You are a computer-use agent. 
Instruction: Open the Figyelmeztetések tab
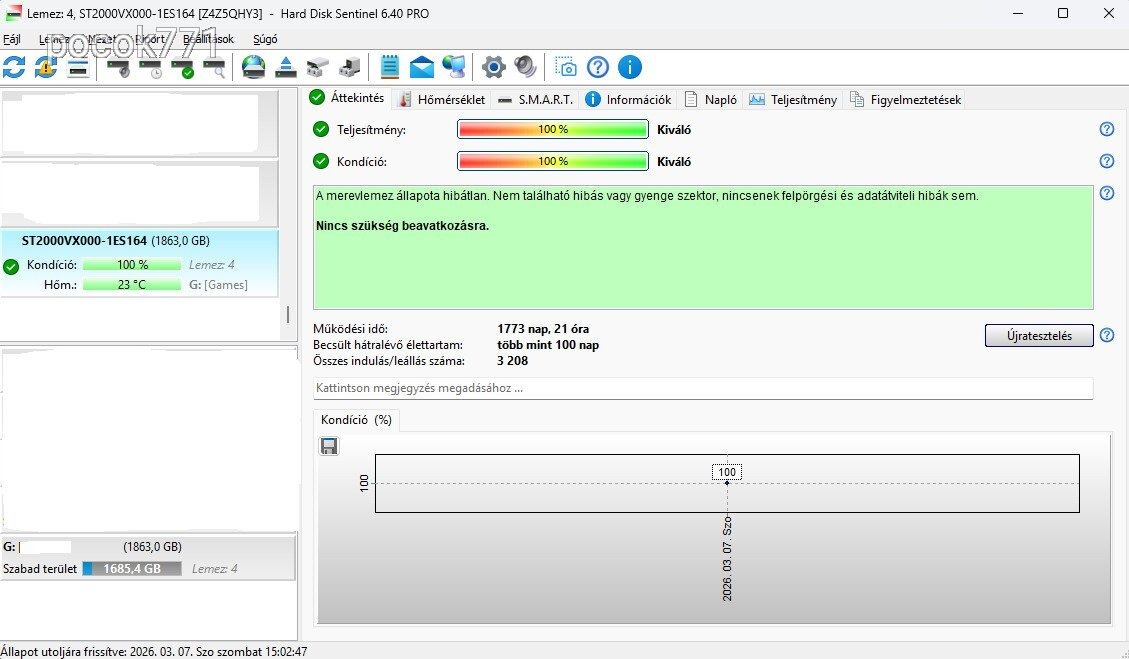tap(906, 100)
